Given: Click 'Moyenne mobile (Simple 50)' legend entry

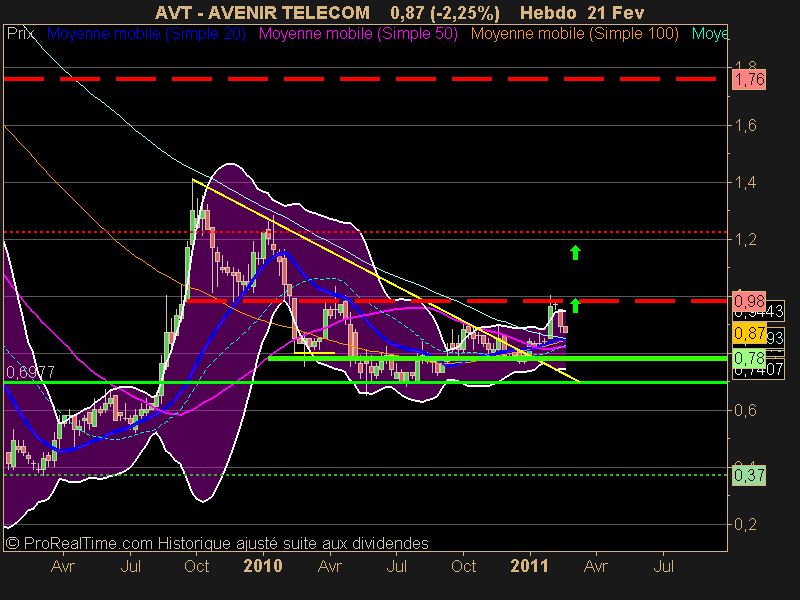Looking at the screenshot, I should (x=358, y=34).
